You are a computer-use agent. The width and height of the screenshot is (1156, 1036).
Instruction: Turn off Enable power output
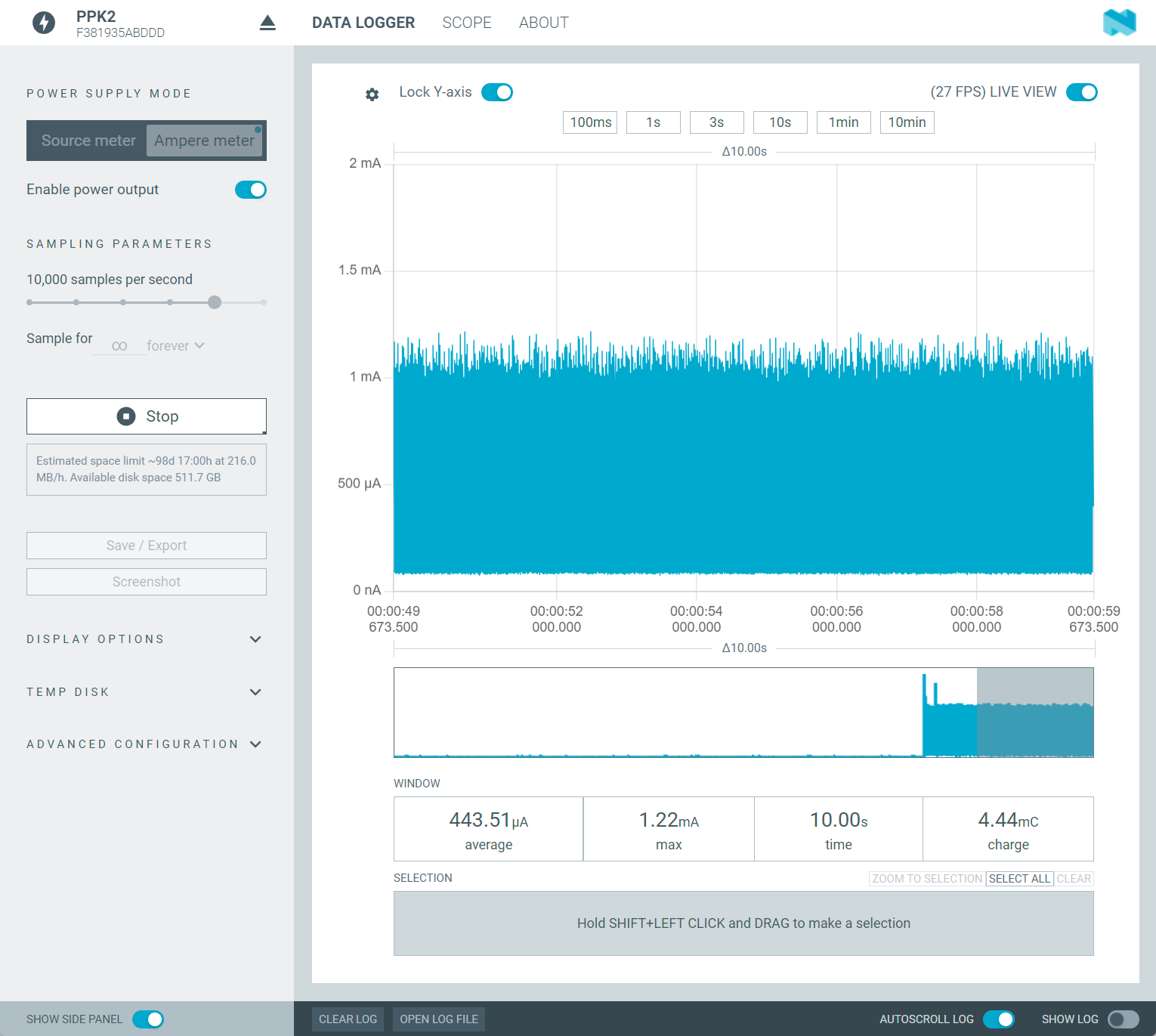click(251, 190)
